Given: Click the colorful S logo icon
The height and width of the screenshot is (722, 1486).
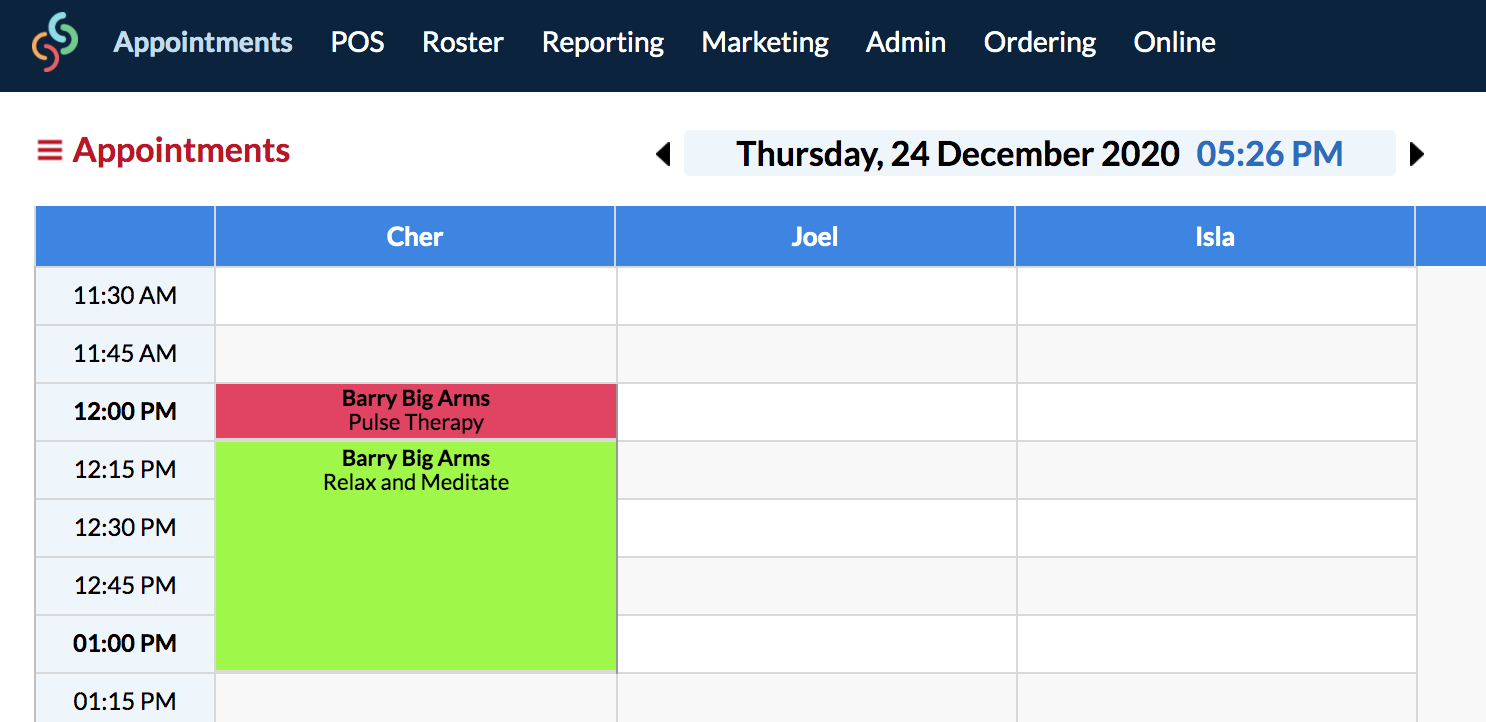Looking at the screenshot, I should point(54,42).
